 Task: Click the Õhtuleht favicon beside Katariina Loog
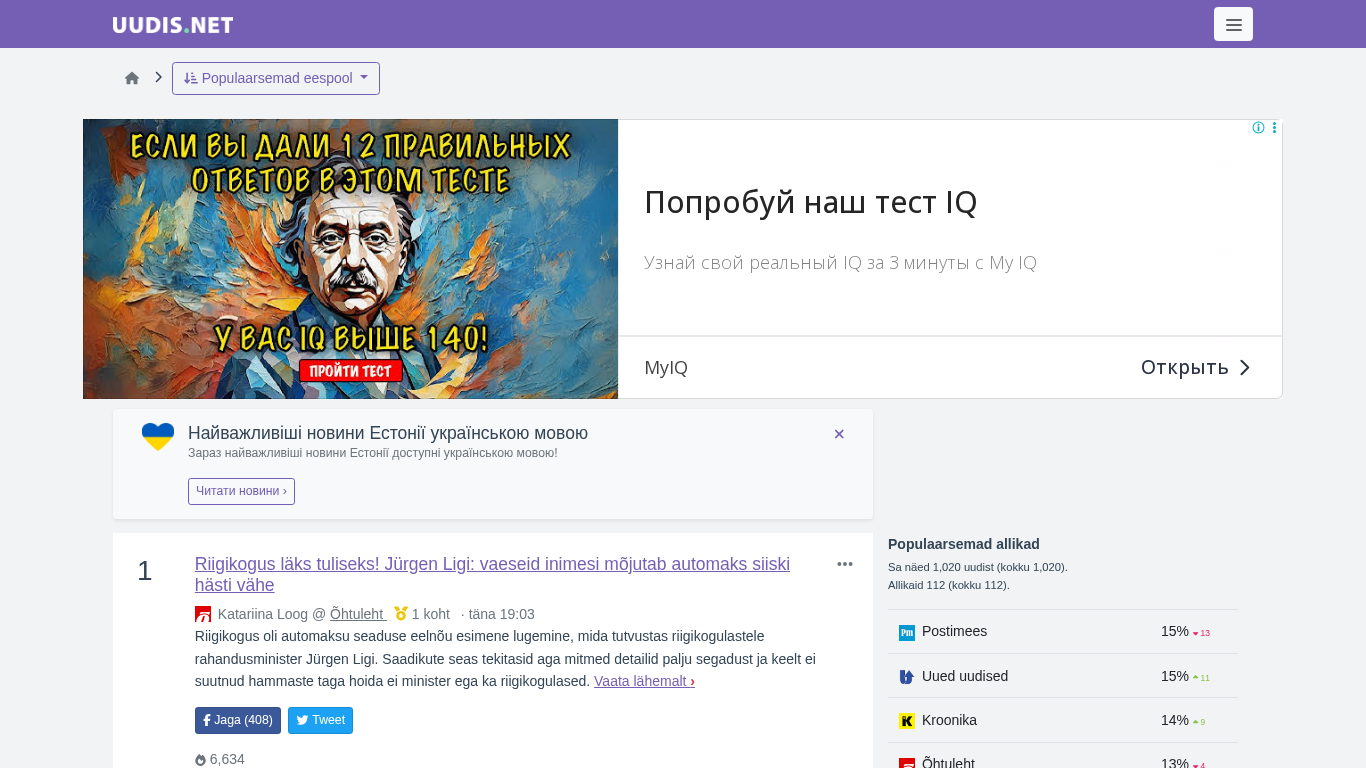point(203,614)
